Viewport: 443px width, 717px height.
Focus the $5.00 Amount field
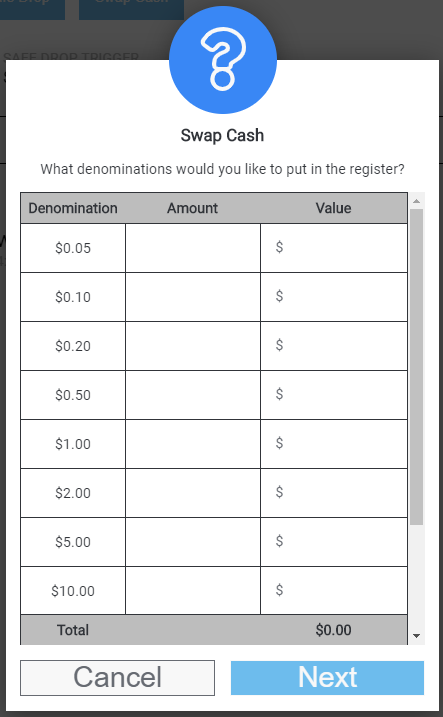[x=193, y=541]
